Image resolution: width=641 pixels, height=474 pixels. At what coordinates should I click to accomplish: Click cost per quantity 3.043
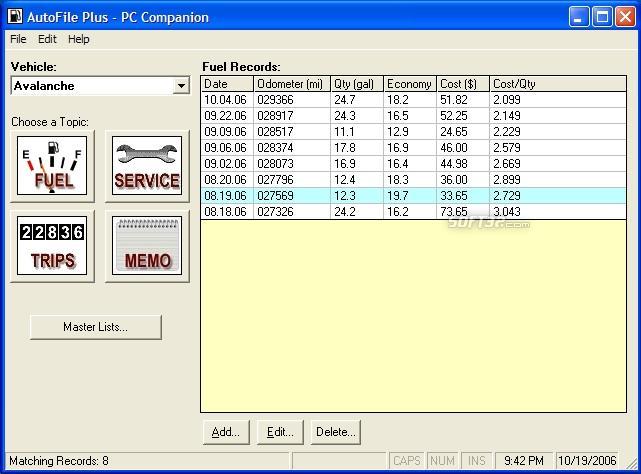(x=507, y=211)
